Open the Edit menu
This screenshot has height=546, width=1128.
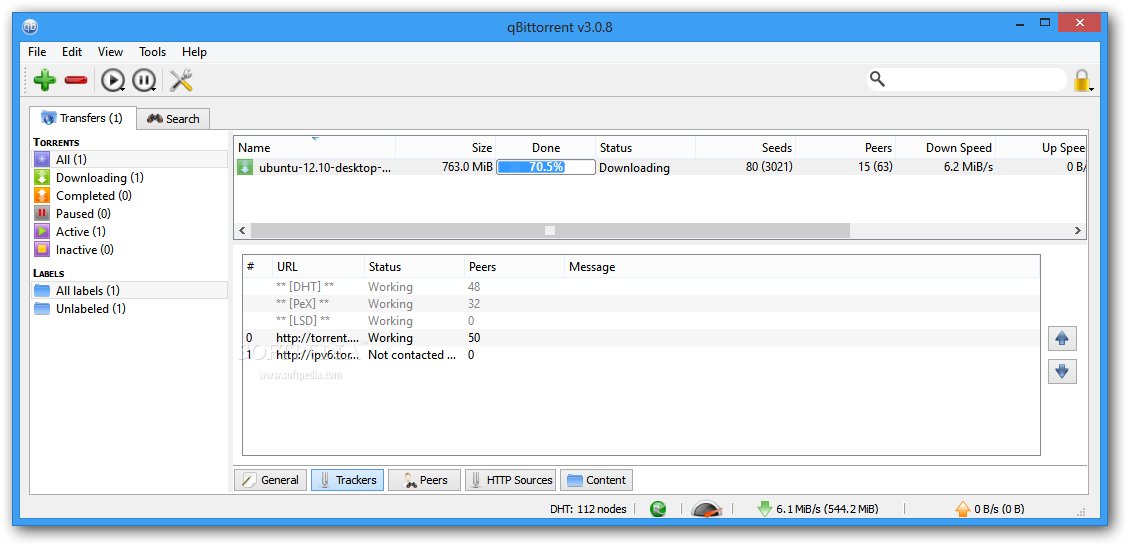pyautogui.click(x=72, y=52)
